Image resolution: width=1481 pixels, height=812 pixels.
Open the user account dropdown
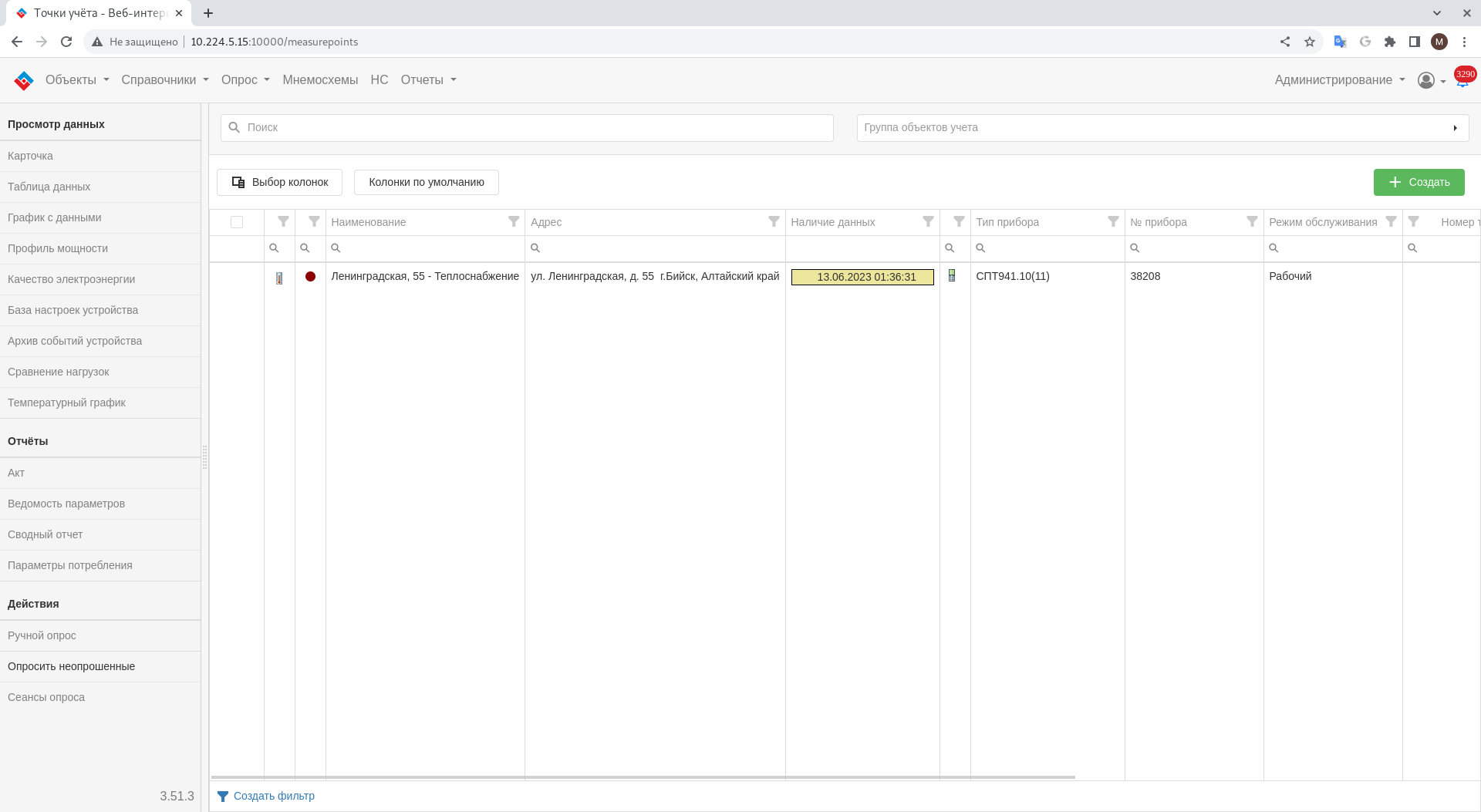point(1431,80)
